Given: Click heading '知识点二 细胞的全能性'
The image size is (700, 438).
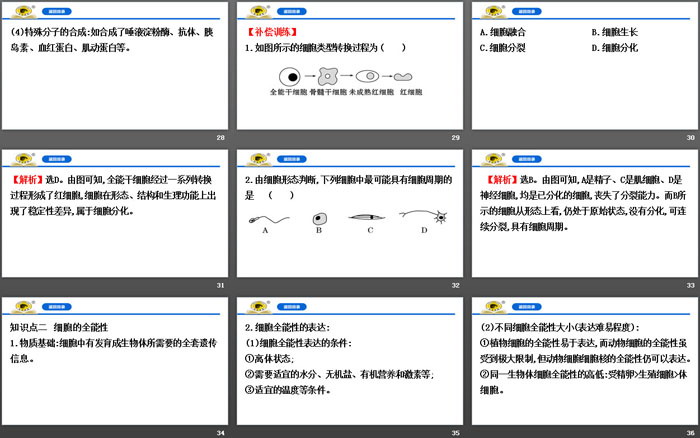Looking at the screenshot, I should pyautogui.click(x=59, y=327).
